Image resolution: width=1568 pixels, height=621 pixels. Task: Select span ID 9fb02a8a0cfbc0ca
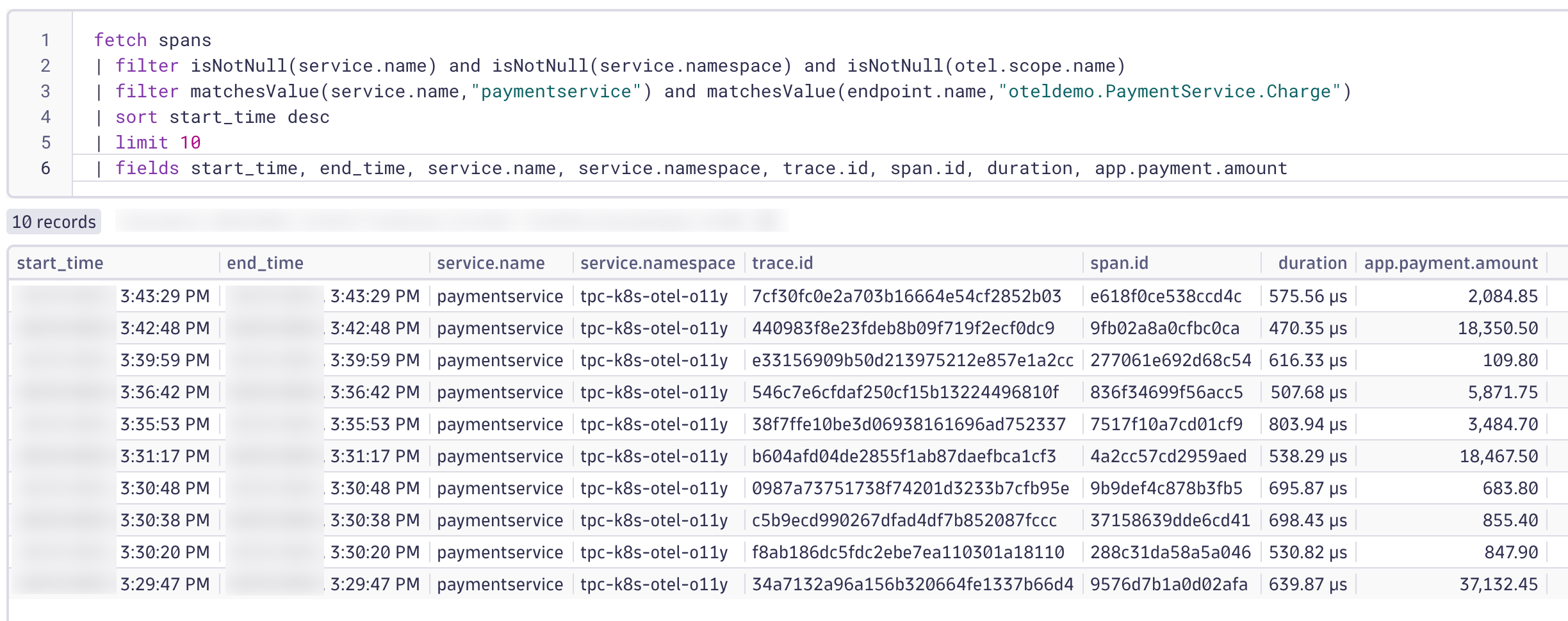pyautogui.click(x=1167, y=328)
